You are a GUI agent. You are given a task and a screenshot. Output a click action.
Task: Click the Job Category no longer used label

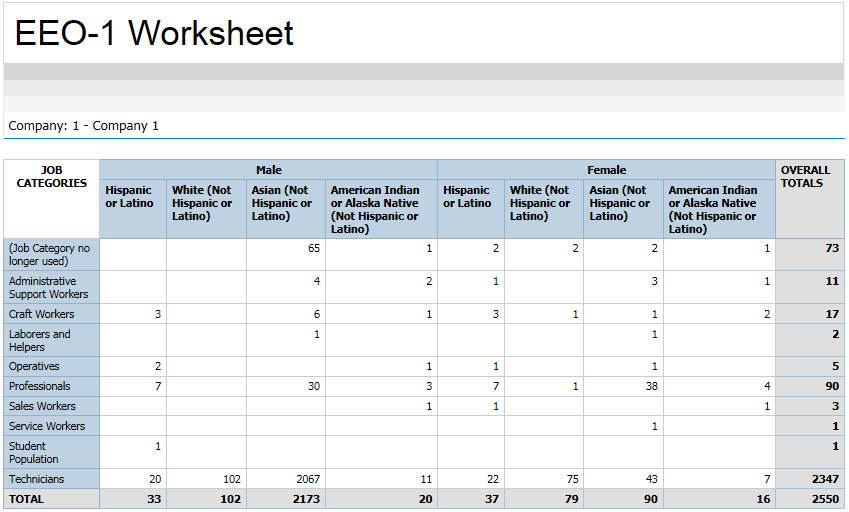[x=49, y=255]
